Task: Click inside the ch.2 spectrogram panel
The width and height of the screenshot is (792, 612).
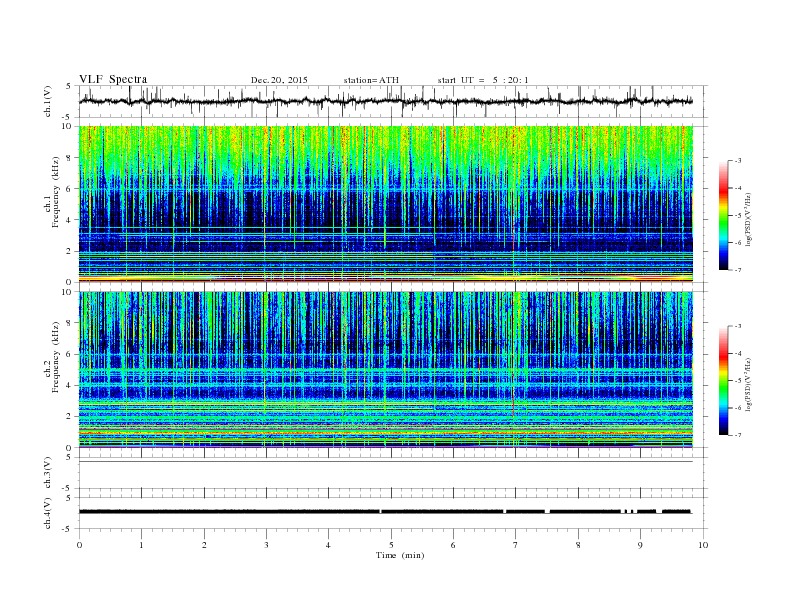Action: click(386, 370)
